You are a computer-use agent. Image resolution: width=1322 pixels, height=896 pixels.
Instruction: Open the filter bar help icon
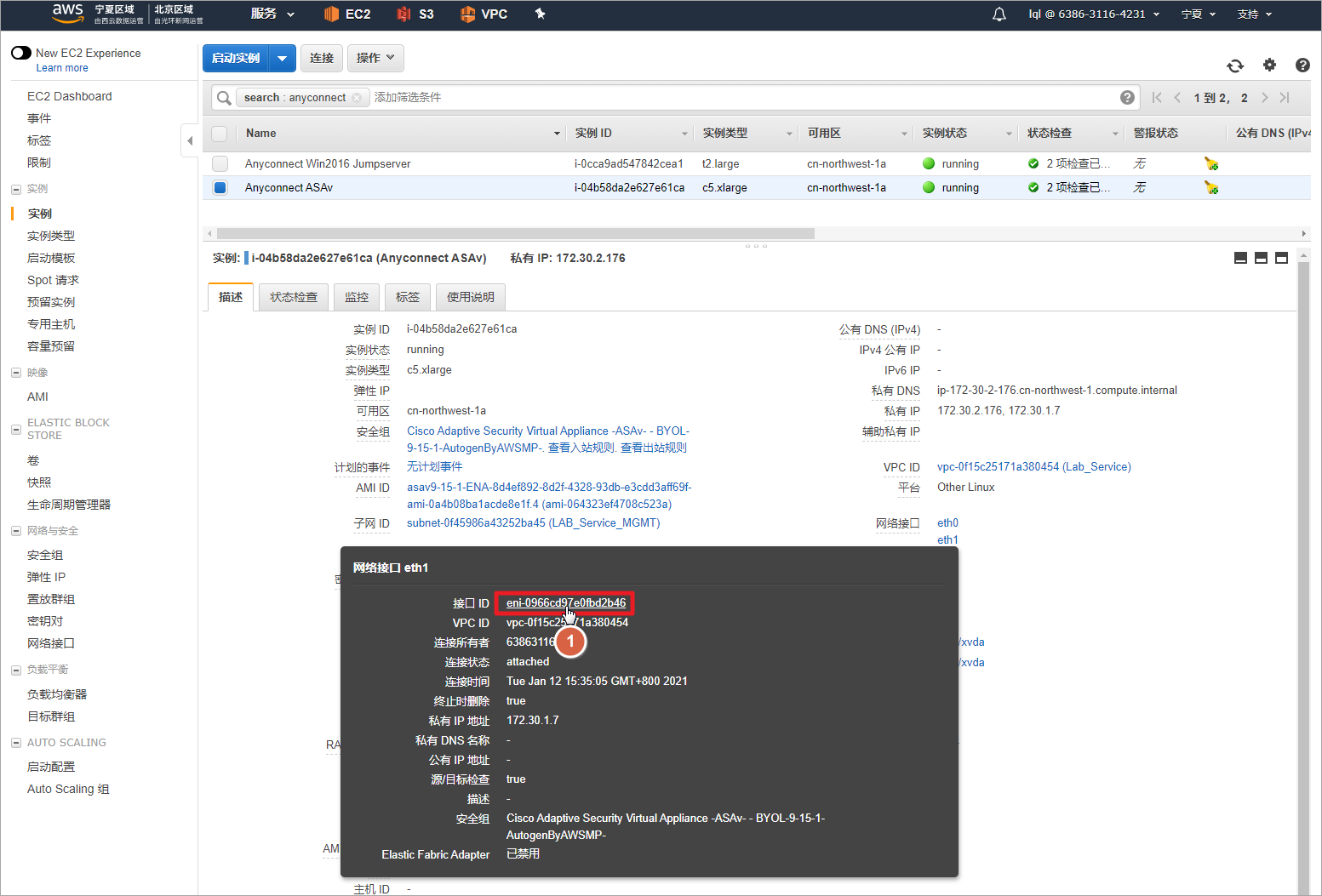(x=1127, y=97)
